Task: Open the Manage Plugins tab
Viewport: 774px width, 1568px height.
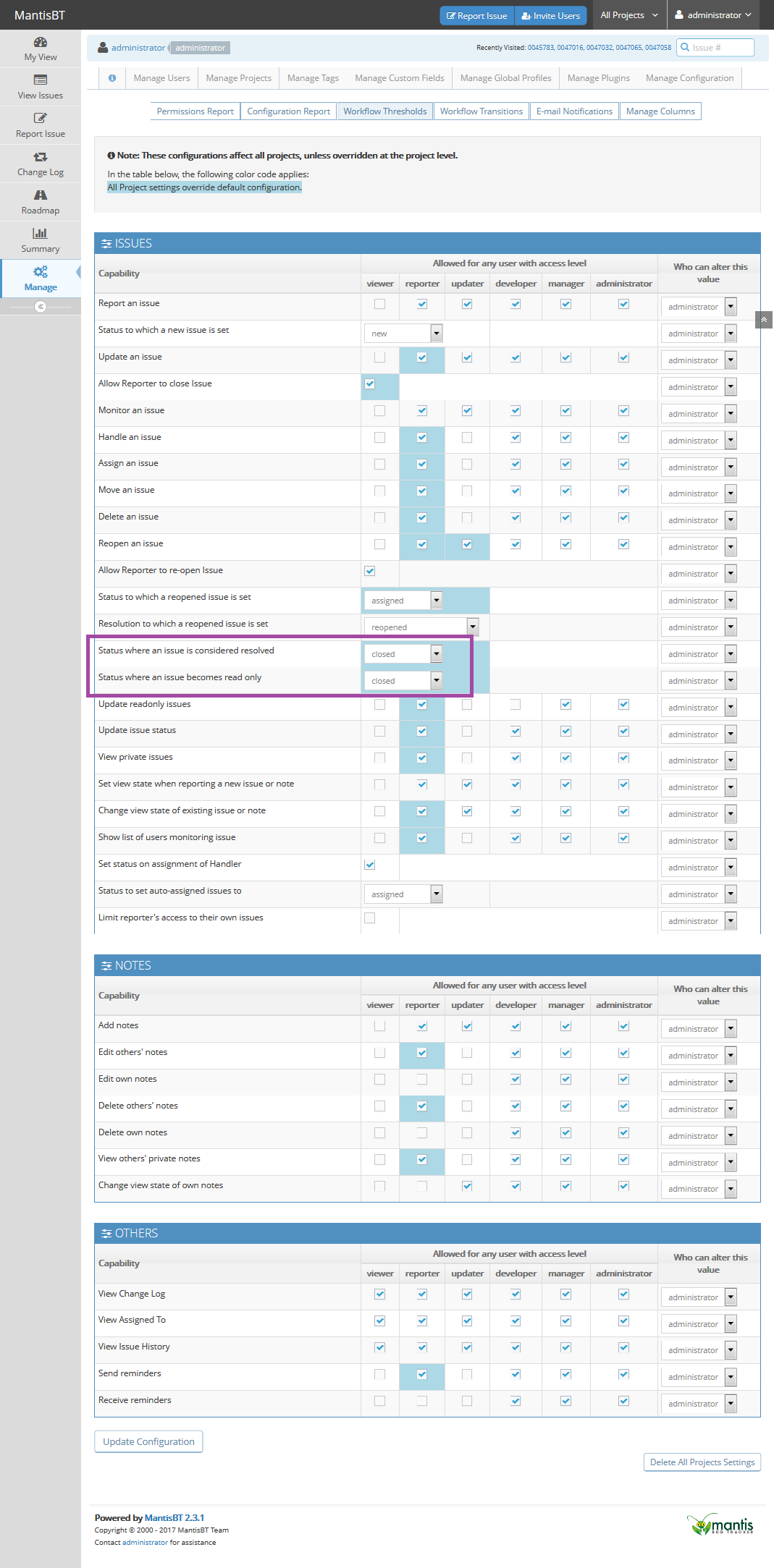Action: (x=598, y=78)
